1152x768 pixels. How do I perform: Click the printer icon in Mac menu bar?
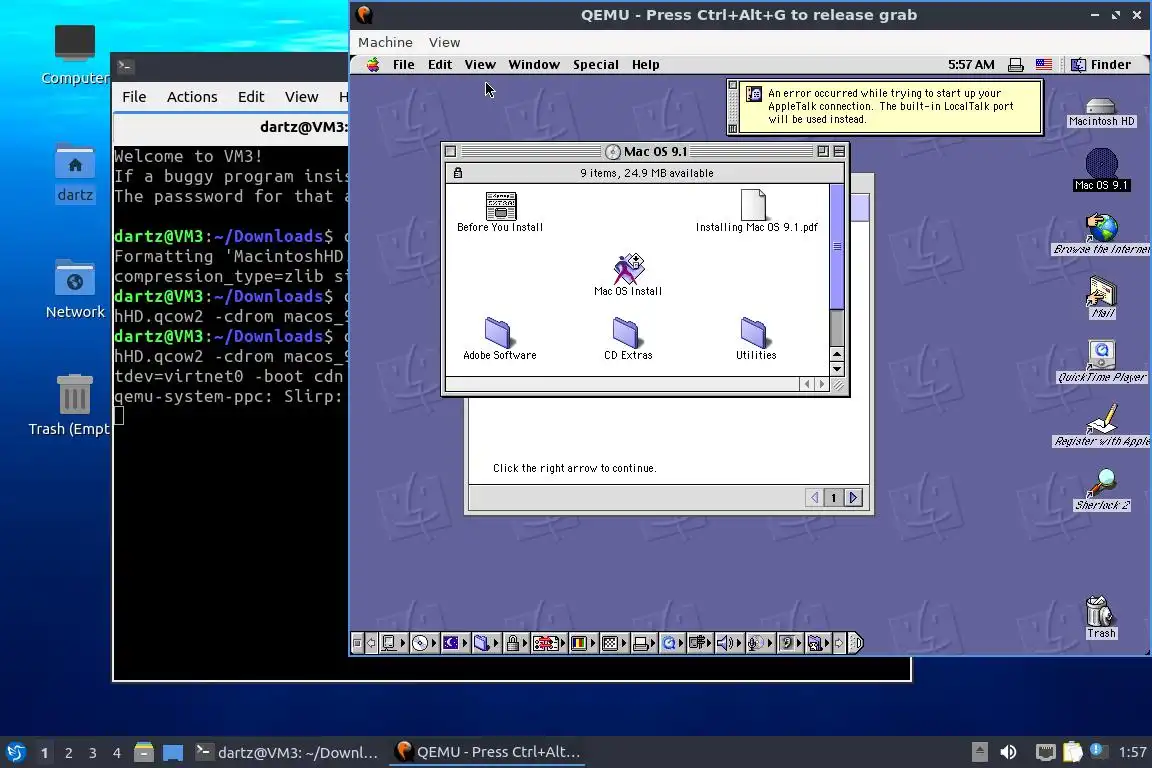pos(1015,65)
